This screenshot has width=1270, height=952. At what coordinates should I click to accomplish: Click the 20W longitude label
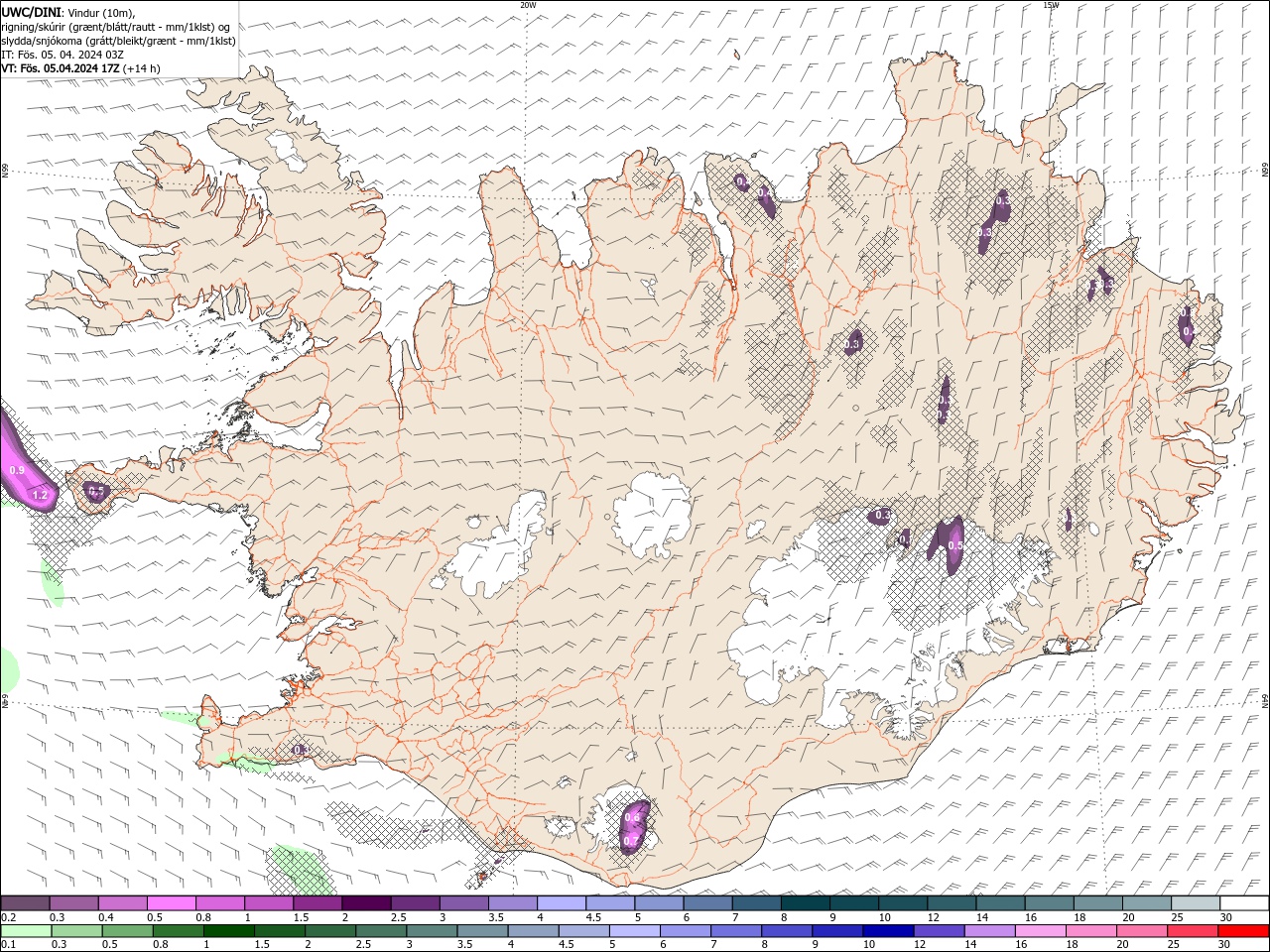(528, 5)
